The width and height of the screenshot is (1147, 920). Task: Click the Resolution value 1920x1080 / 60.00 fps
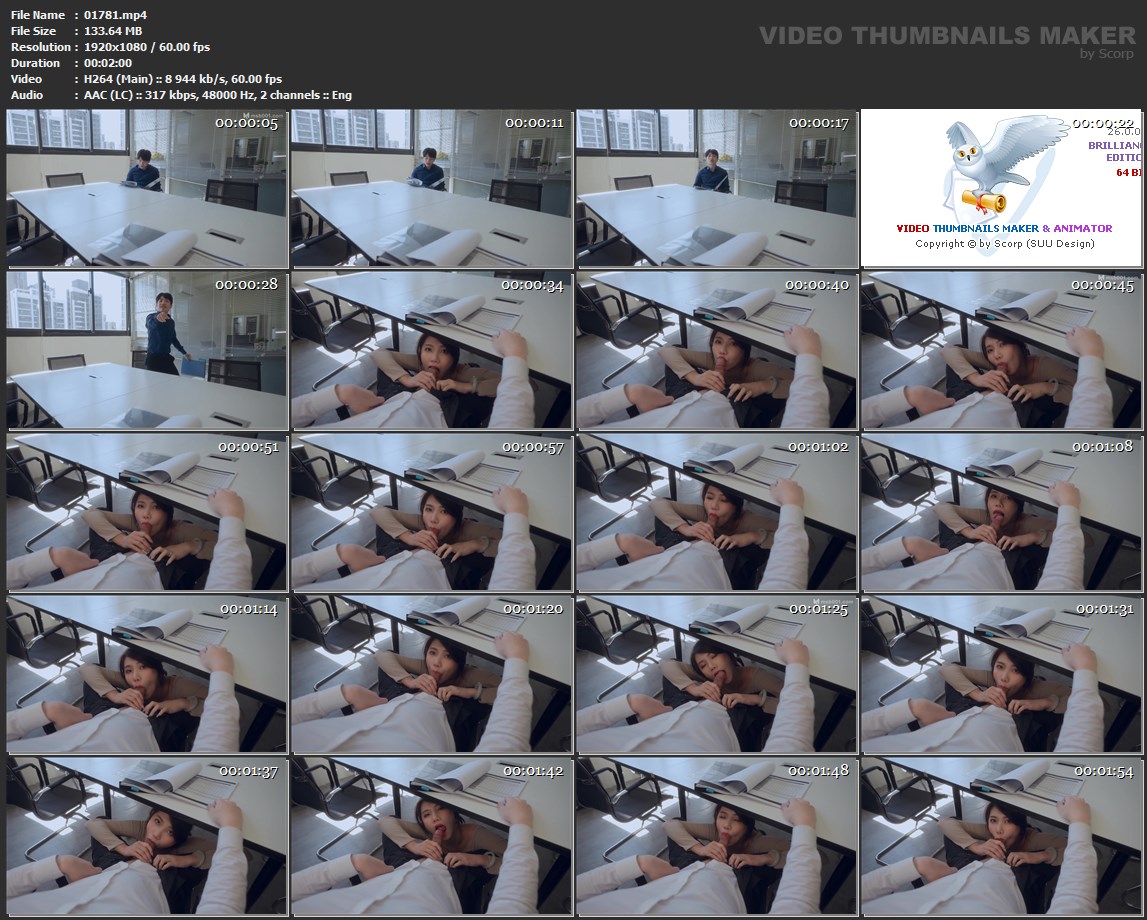[x=147, y=47]
